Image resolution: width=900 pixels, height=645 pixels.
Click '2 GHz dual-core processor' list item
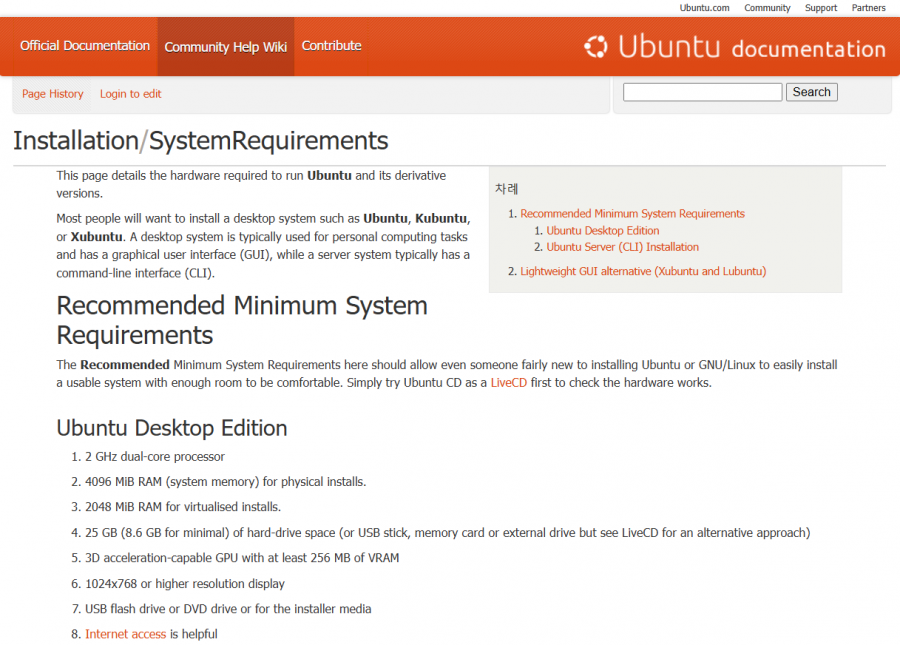(155, 457)
